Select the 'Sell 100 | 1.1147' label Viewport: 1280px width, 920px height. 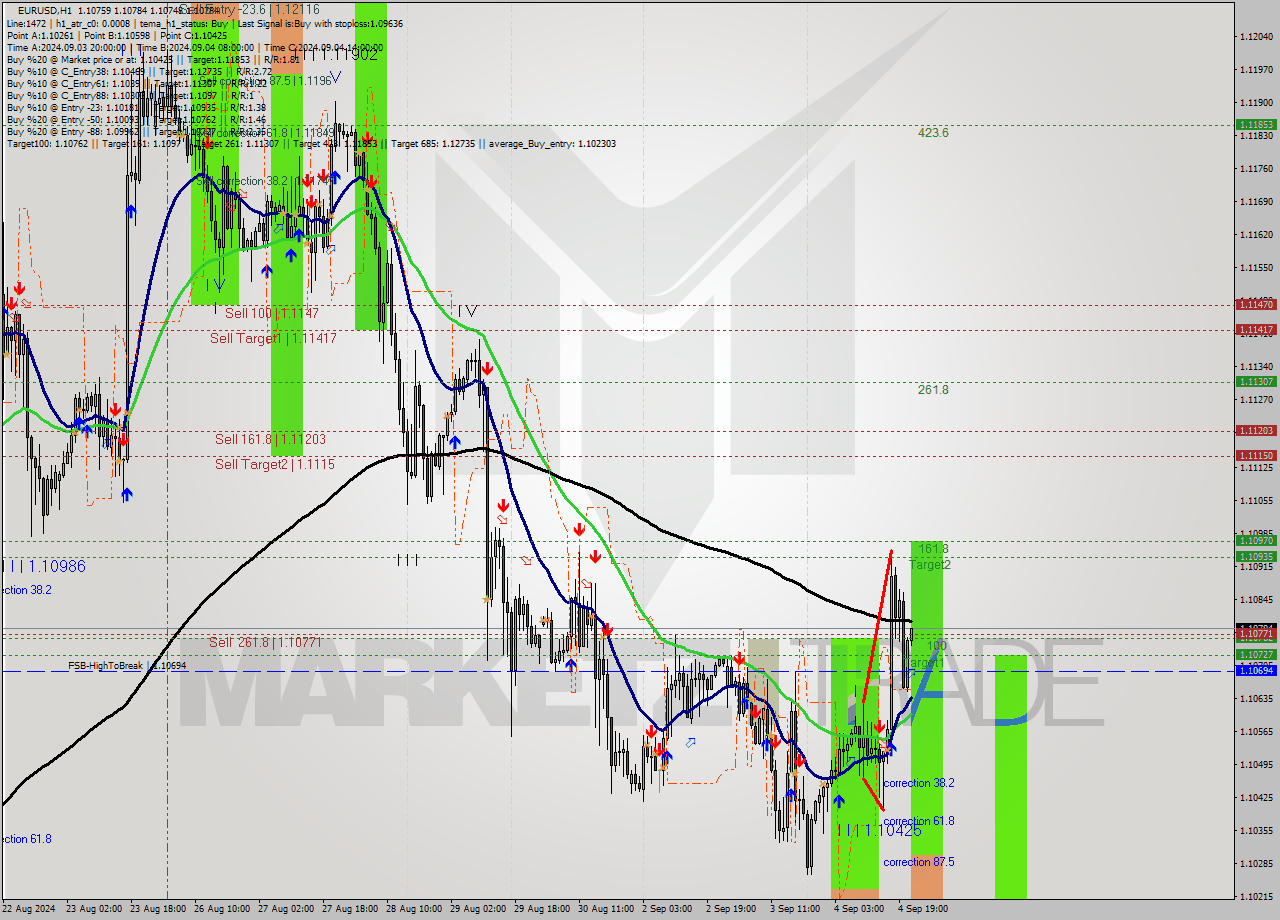271,313
